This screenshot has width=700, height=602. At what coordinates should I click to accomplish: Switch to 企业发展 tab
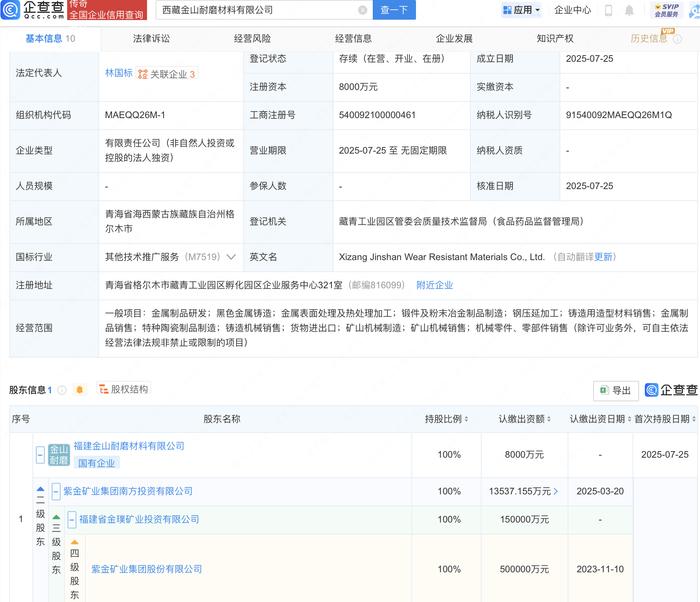click(454, 38)
